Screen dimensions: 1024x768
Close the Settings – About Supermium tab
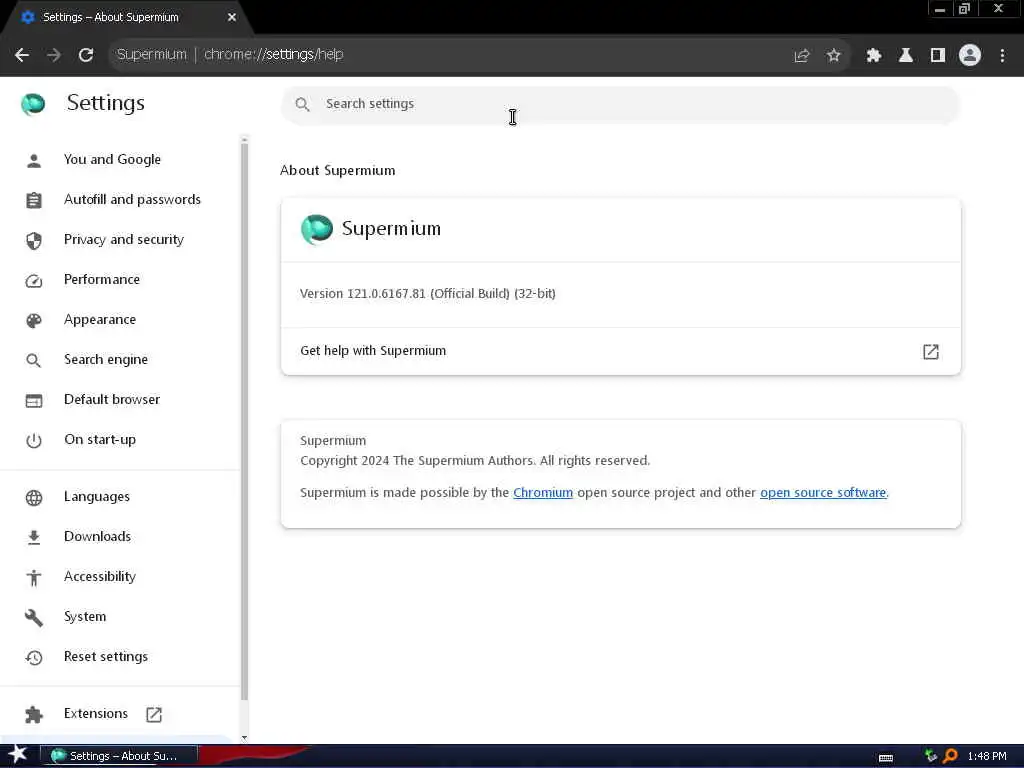[232, 17]
